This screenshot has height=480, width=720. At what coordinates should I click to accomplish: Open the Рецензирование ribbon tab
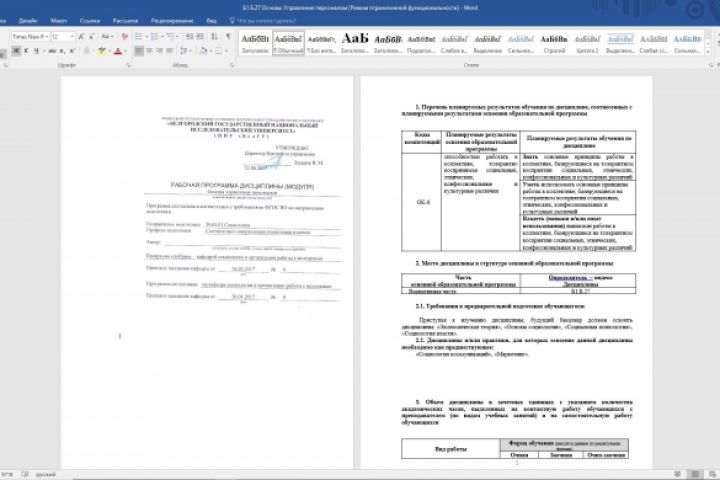pos(172,21)
